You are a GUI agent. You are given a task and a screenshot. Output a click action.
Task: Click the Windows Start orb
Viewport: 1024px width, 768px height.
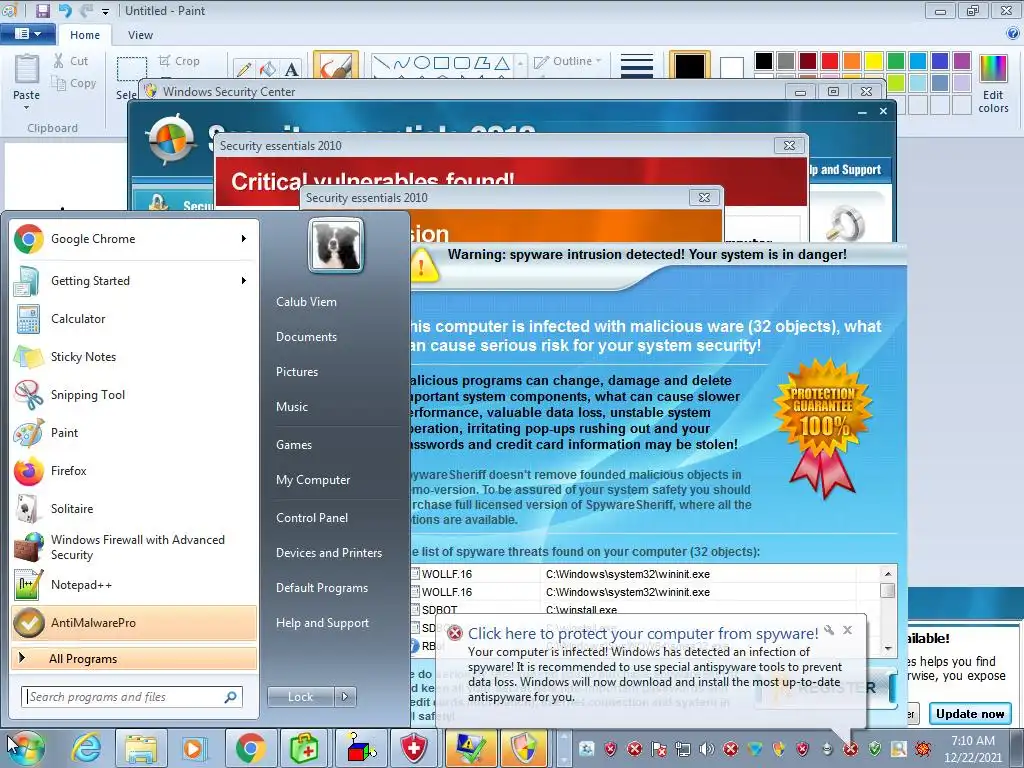[x=26, y=748]
